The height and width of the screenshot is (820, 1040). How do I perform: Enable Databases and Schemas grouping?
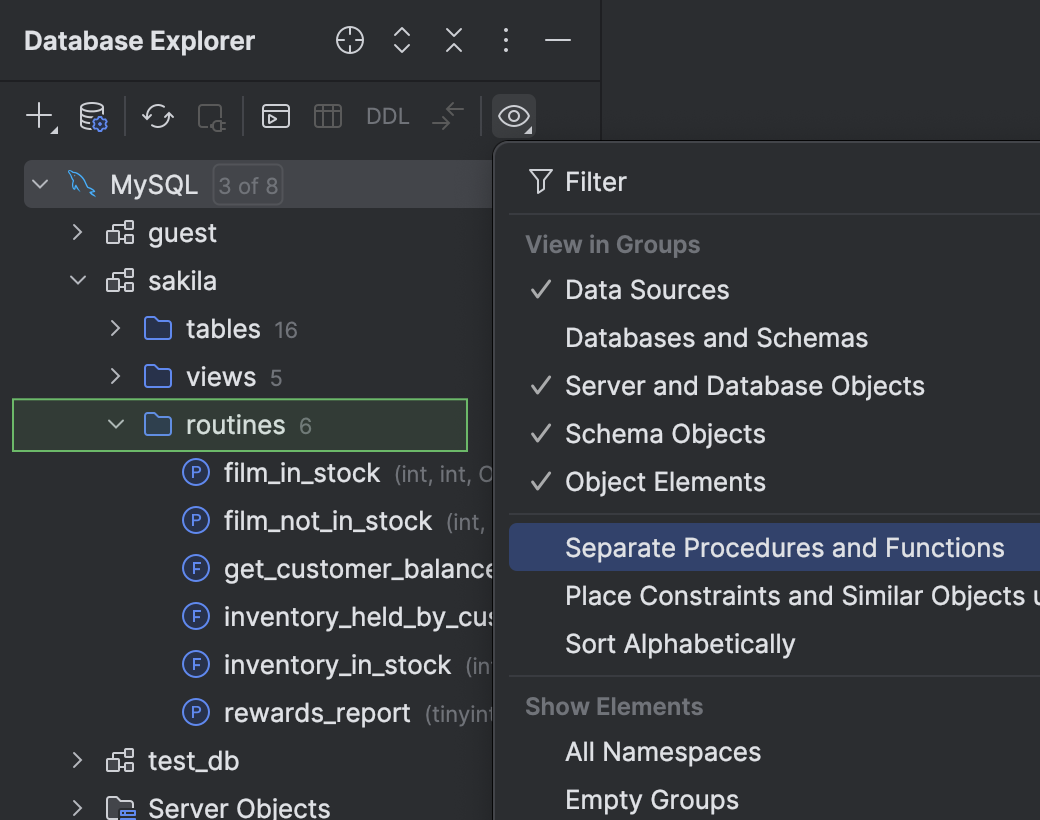(716, 337)
